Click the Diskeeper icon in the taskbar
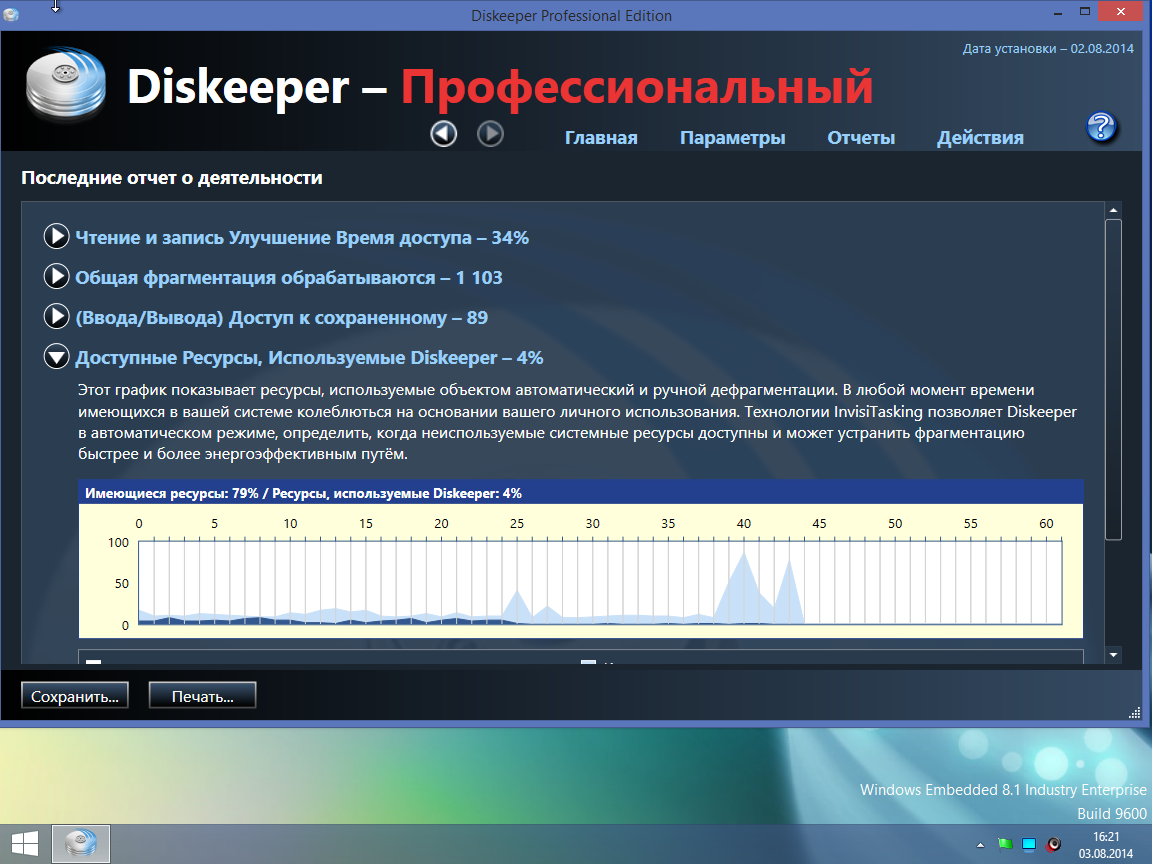1152x864 pixels. (81, 844)
